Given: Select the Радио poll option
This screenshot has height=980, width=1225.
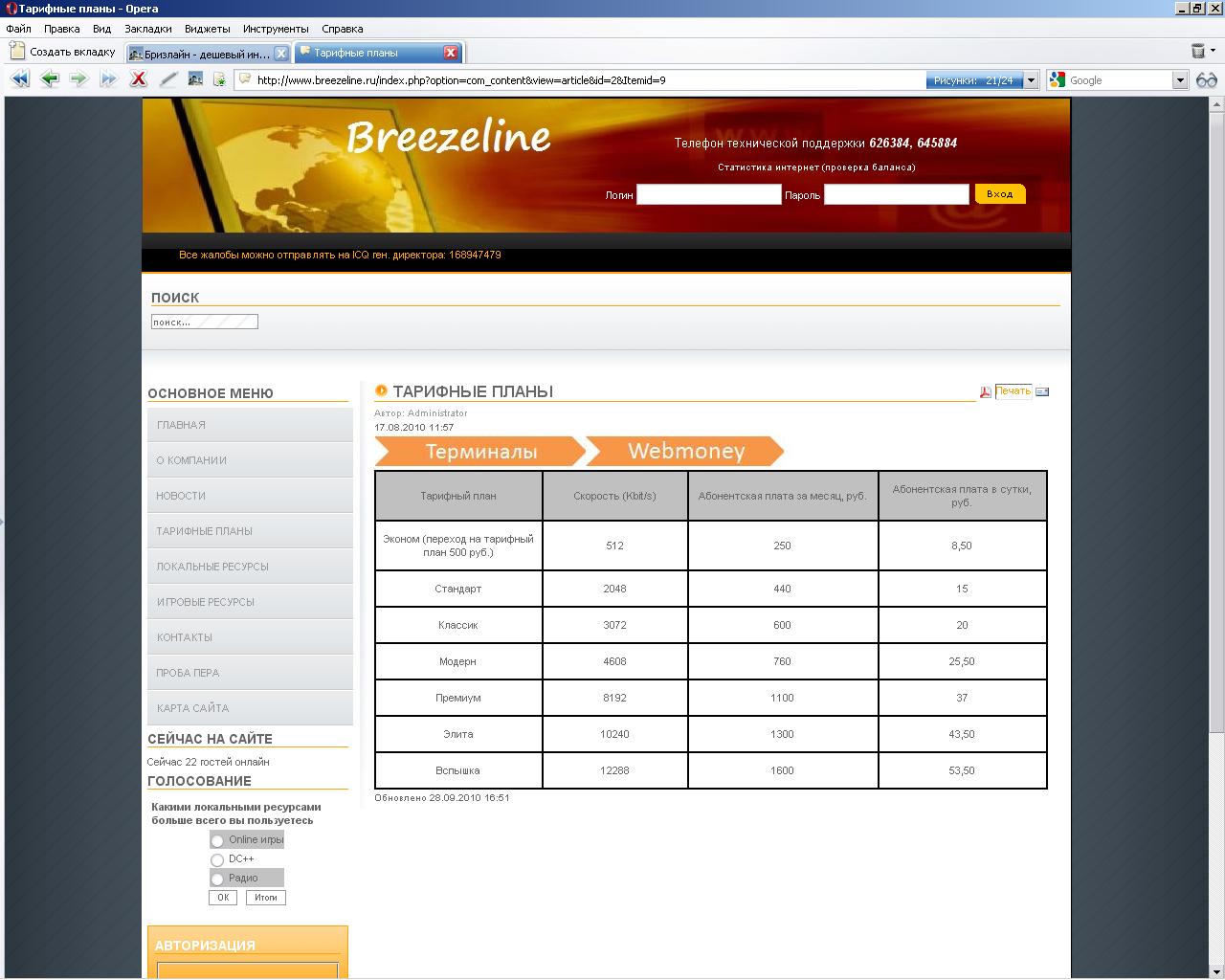Looking at the screenshot, I should (x=217, y=879).
